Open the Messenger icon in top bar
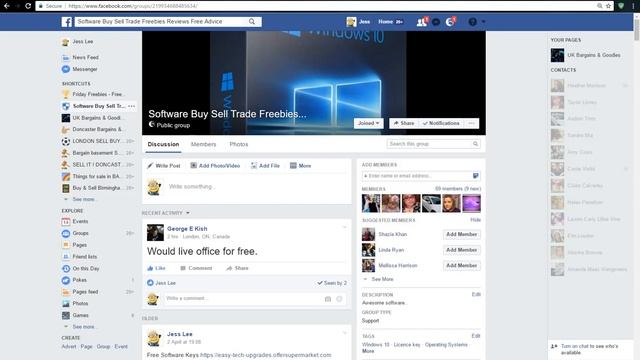This screenshot has height=360, width=640. coord(436,22)
